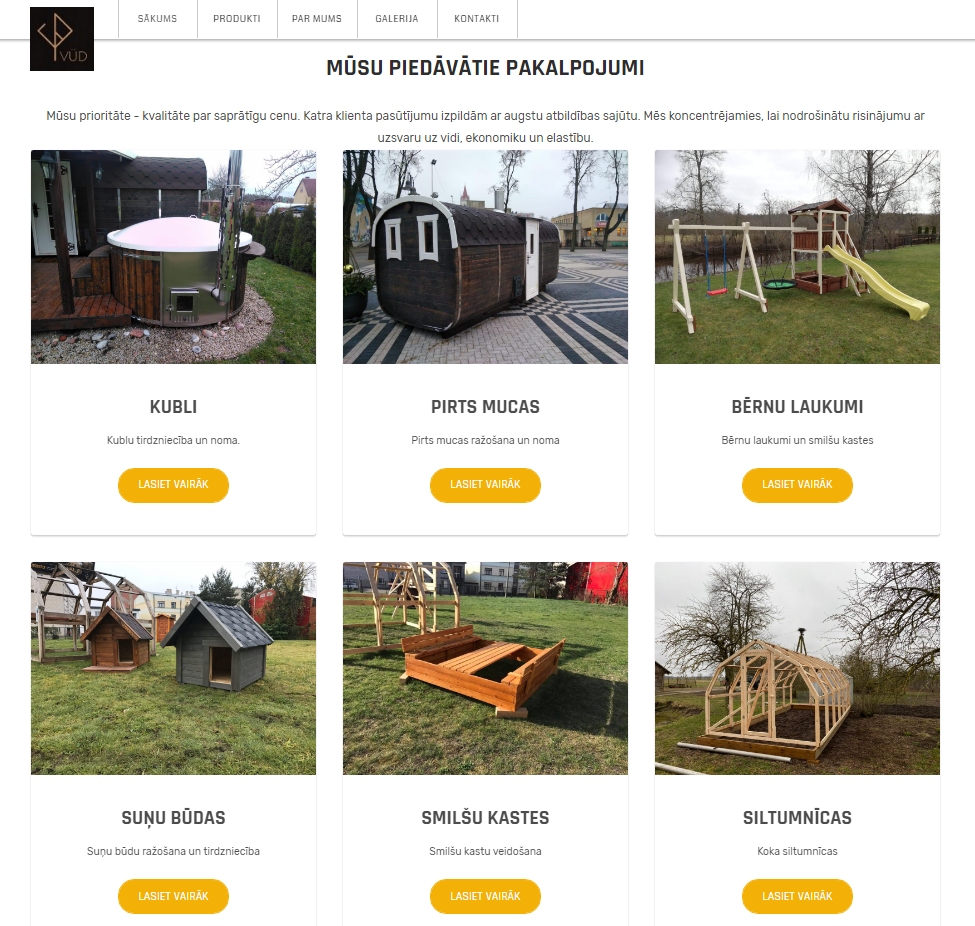Open the SĀKUMS menu item
The height and width of the screenshot is (926, 975).
157,19
